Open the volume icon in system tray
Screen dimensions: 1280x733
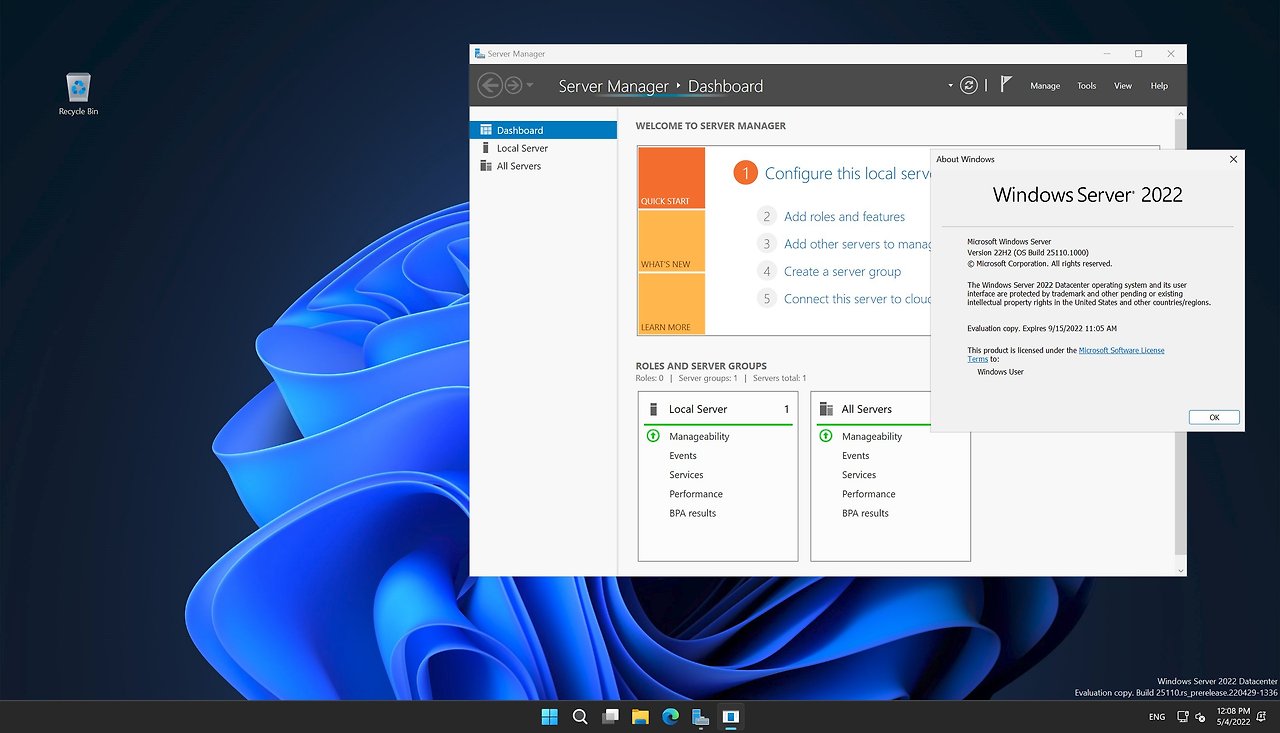[1200, 717]
